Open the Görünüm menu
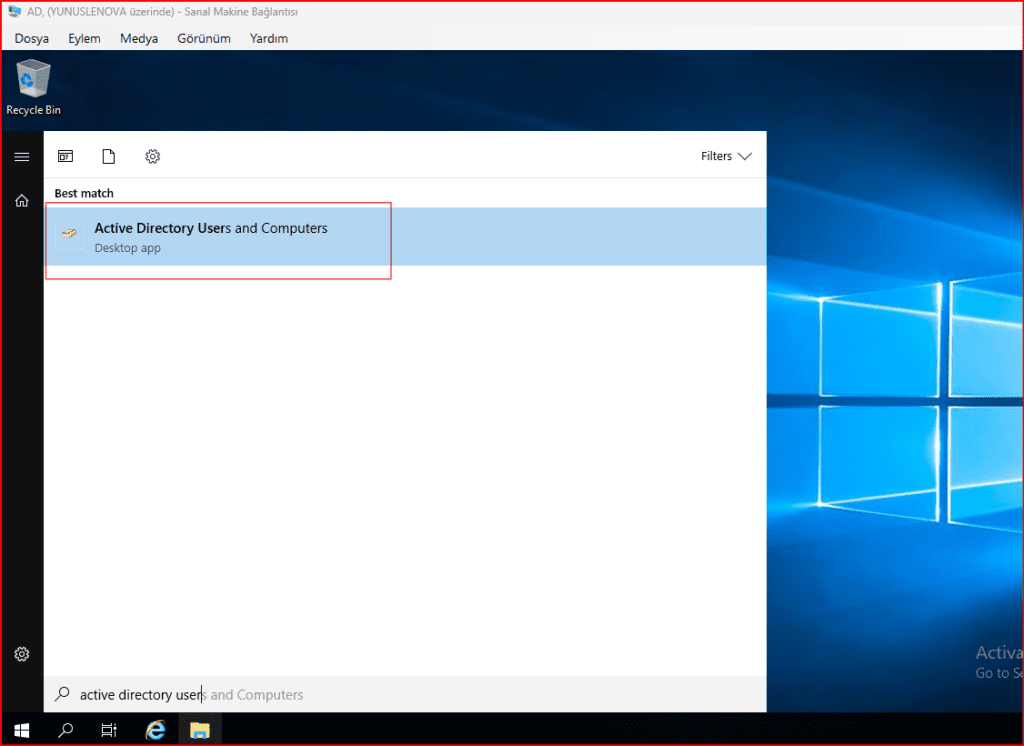Viewport: 1024px width, 746px height. pyautogui.click(x=204, y=39)
